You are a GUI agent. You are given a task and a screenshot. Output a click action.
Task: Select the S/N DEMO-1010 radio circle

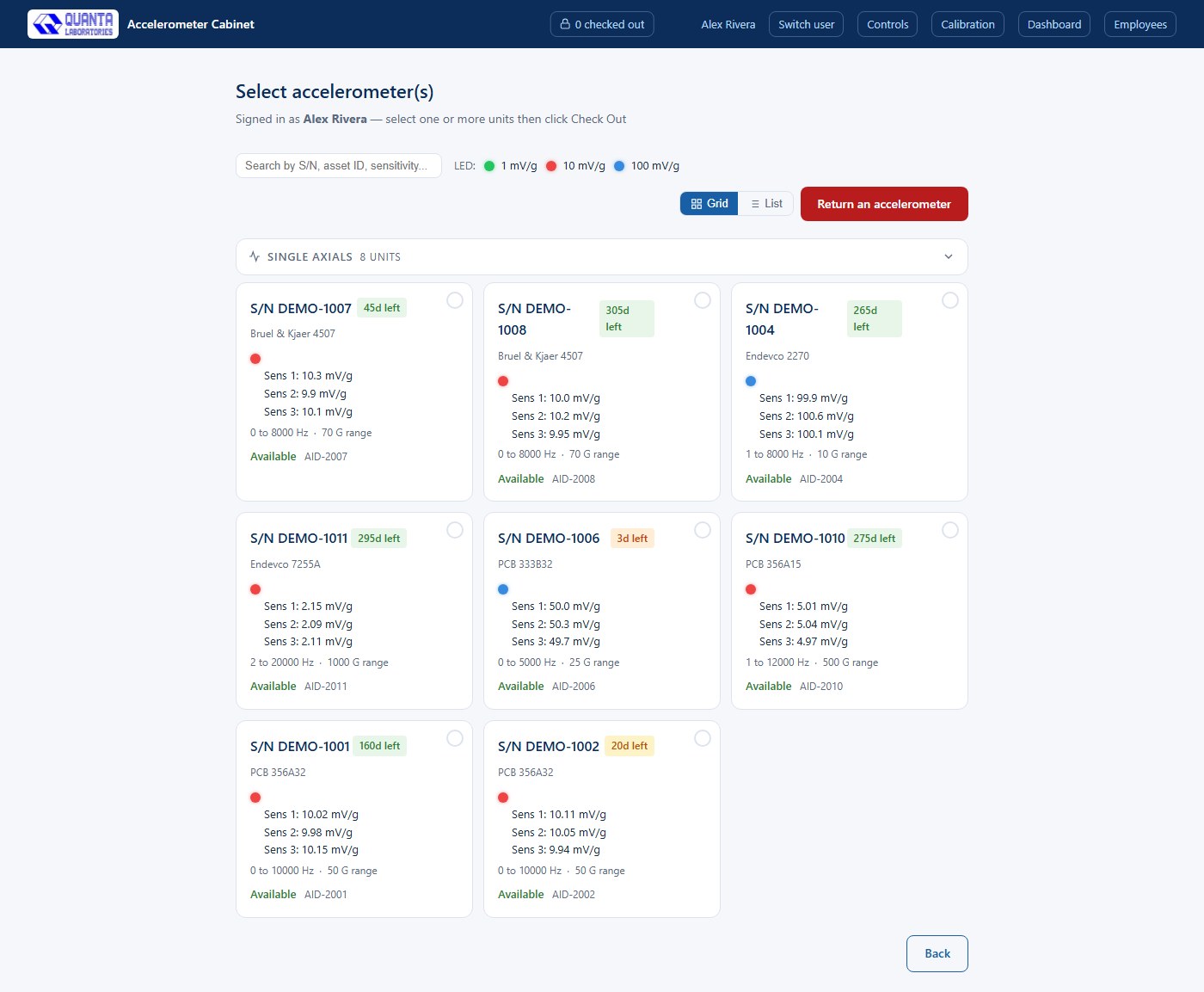click(x=950, y=530)
